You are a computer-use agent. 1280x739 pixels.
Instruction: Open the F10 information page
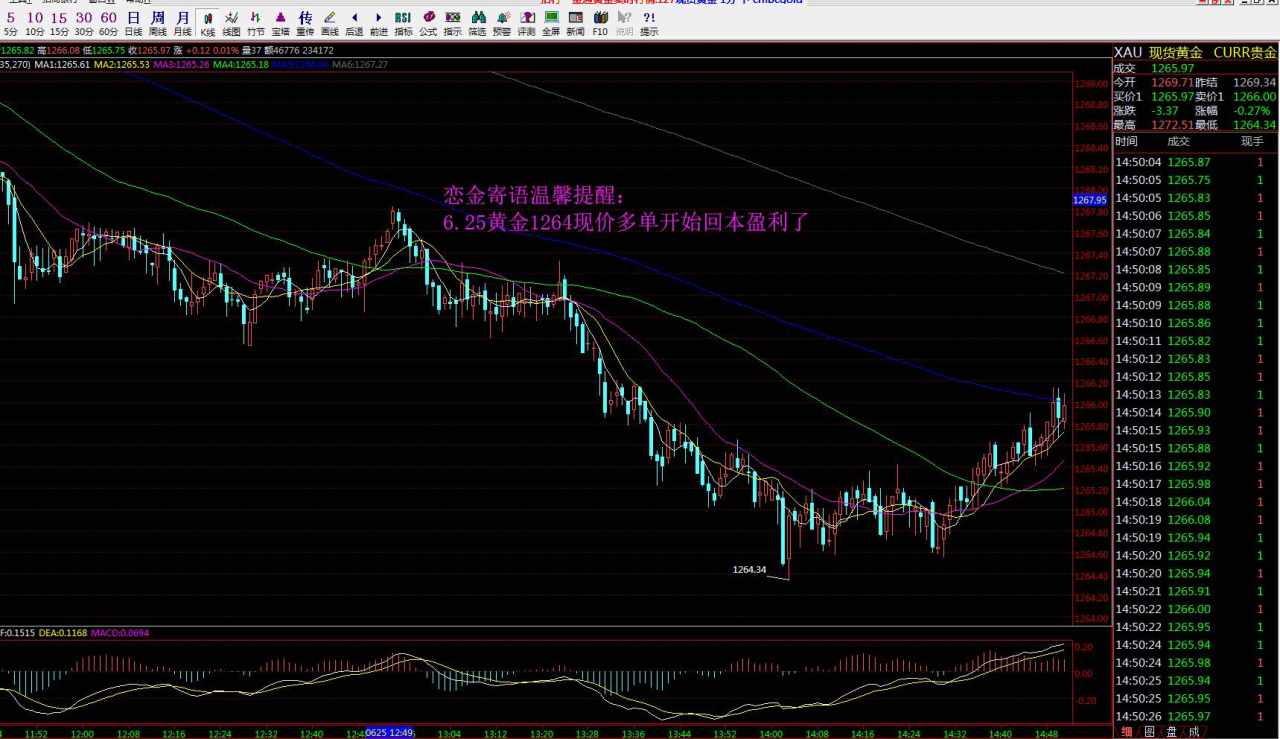coord(600,23)
